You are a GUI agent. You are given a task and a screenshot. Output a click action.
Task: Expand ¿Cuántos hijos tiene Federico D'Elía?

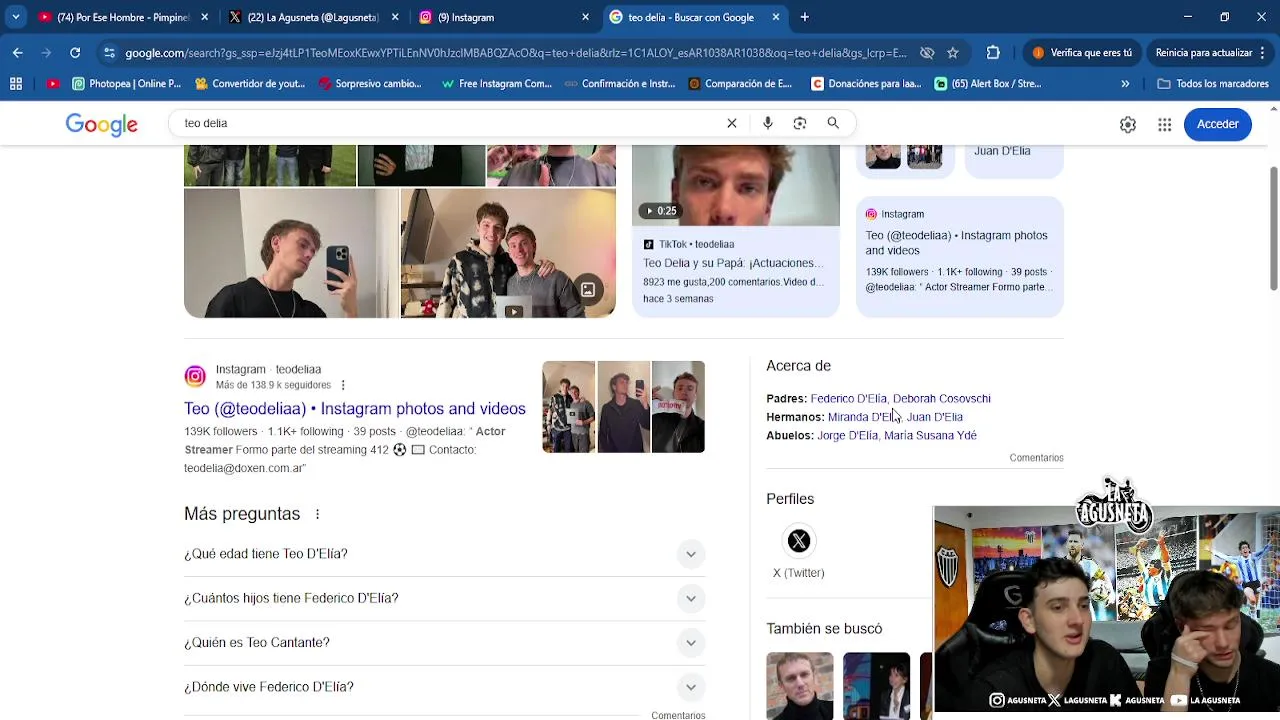point(445,598)
